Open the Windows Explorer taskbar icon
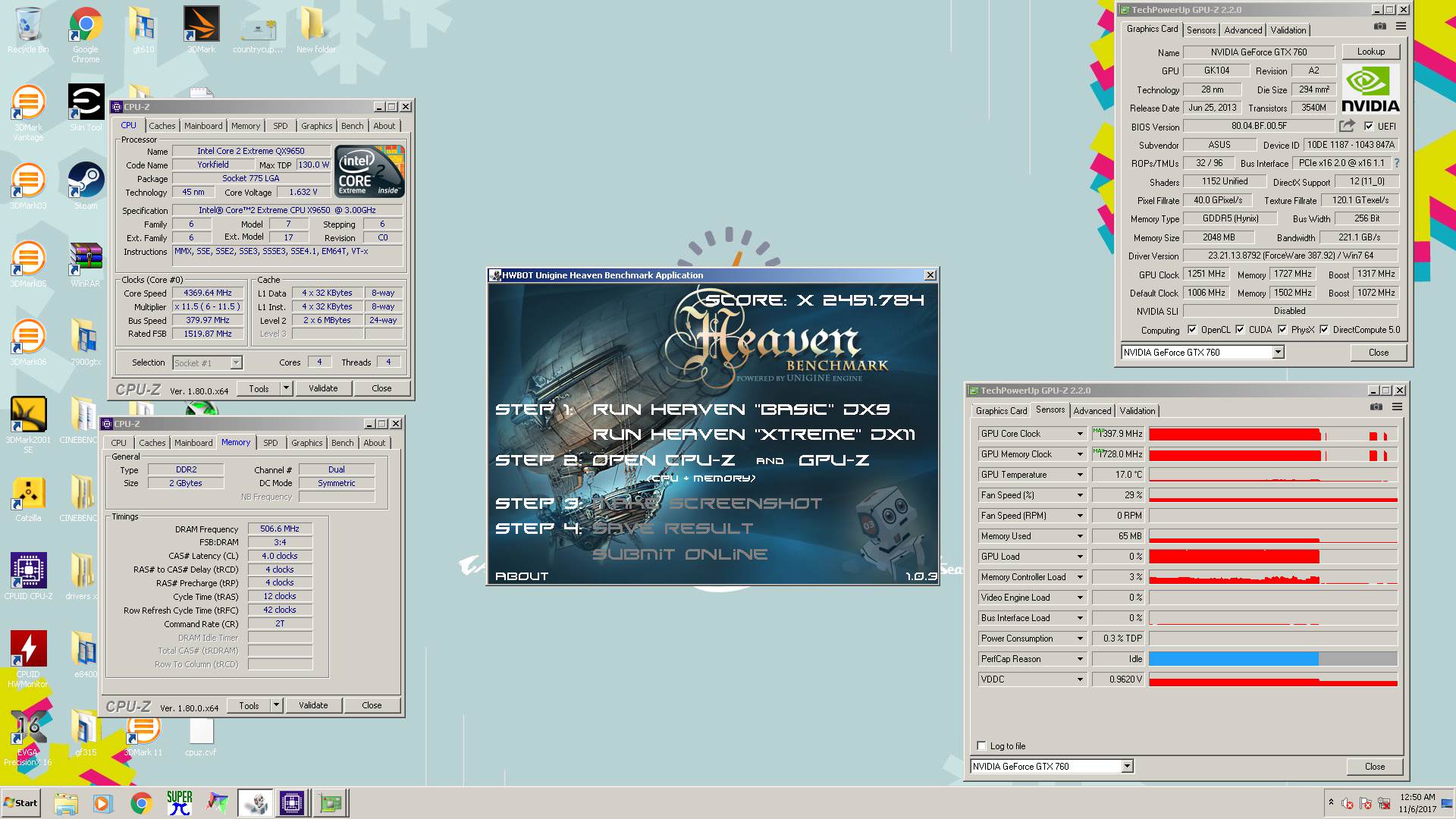The width and height of the screenshot is (1456, 819). pos(66,802)
